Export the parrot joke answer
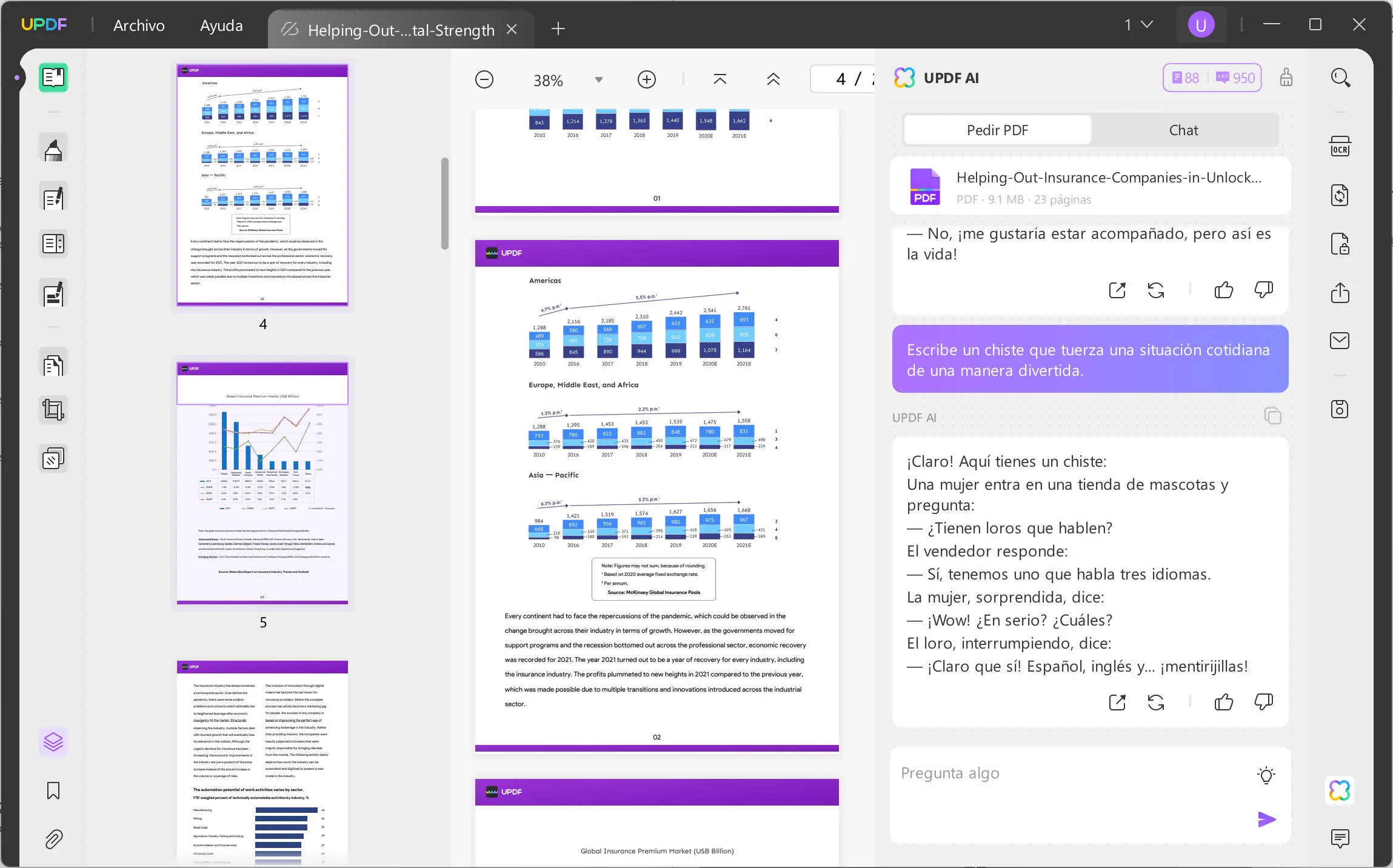 point(1117,703)
